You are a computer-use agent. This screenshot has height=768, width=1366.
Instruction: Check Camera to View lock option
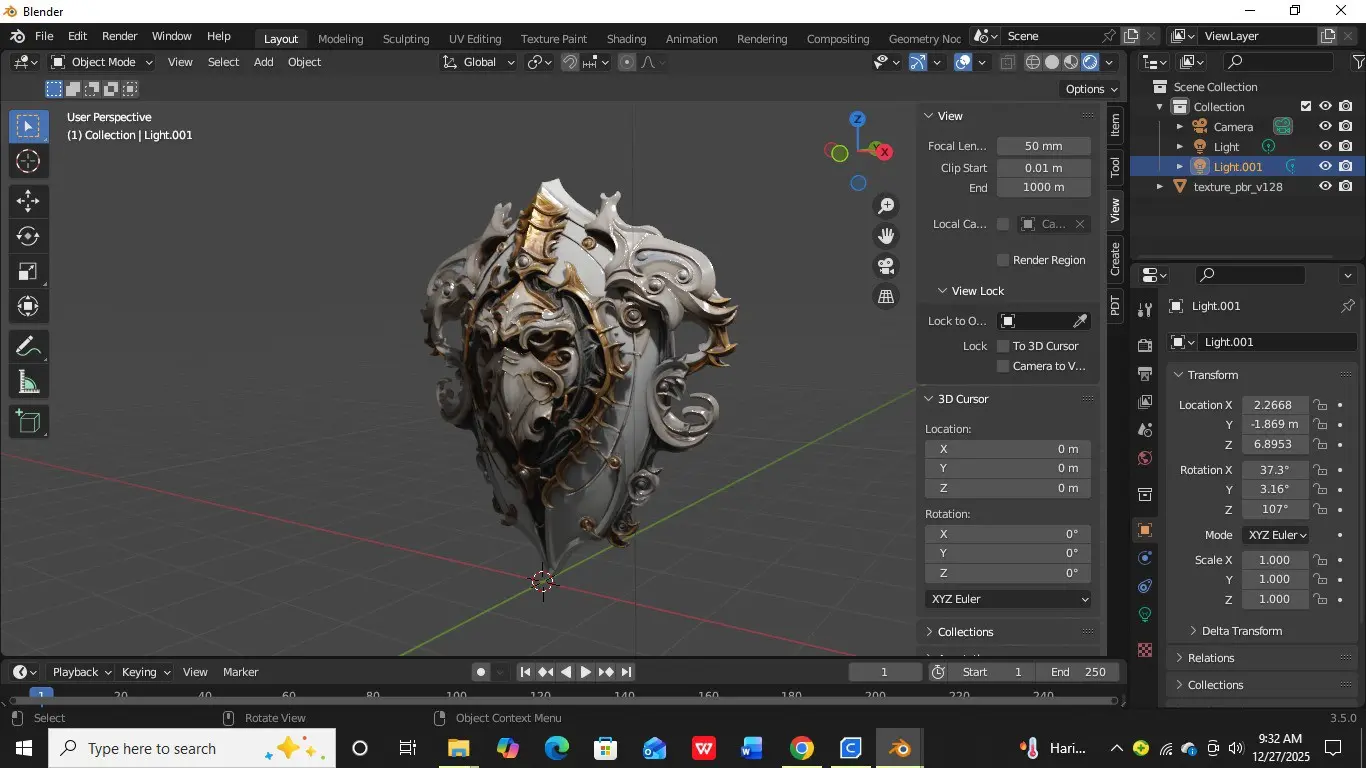[x=1003, y=366]
